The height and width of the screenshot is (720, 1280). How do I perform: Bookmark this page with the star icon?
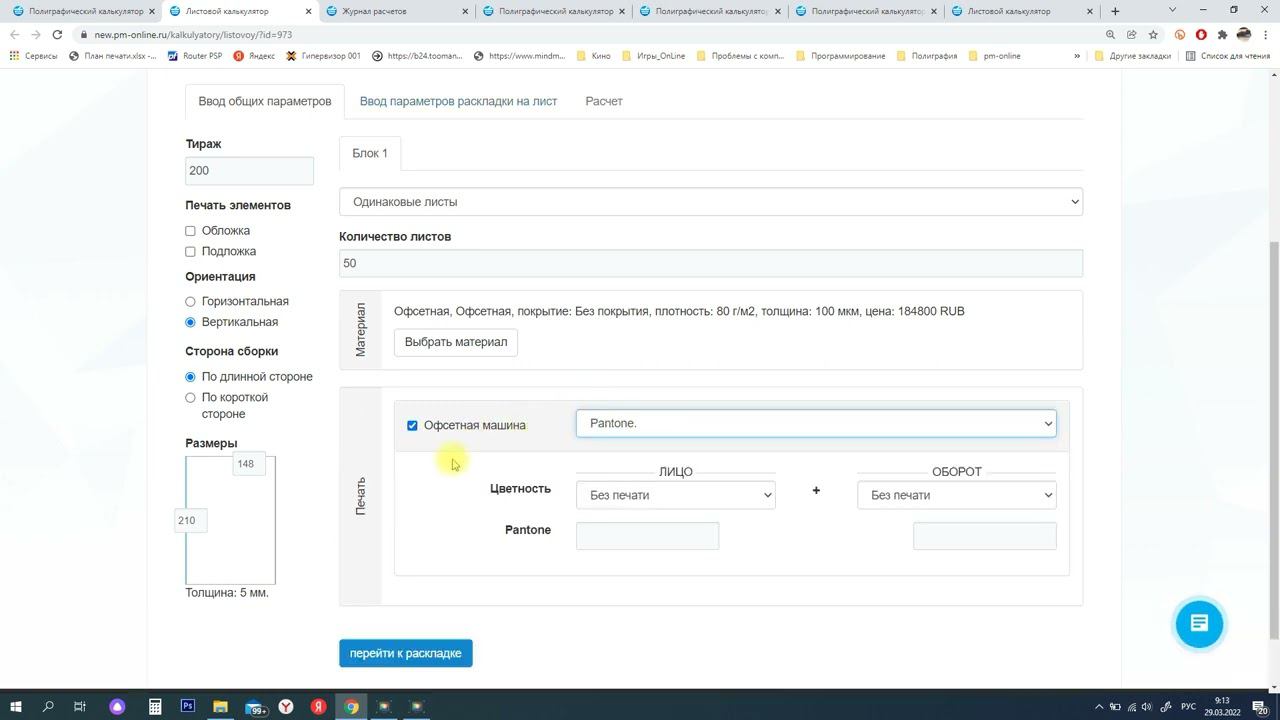tap(1153, 35)
